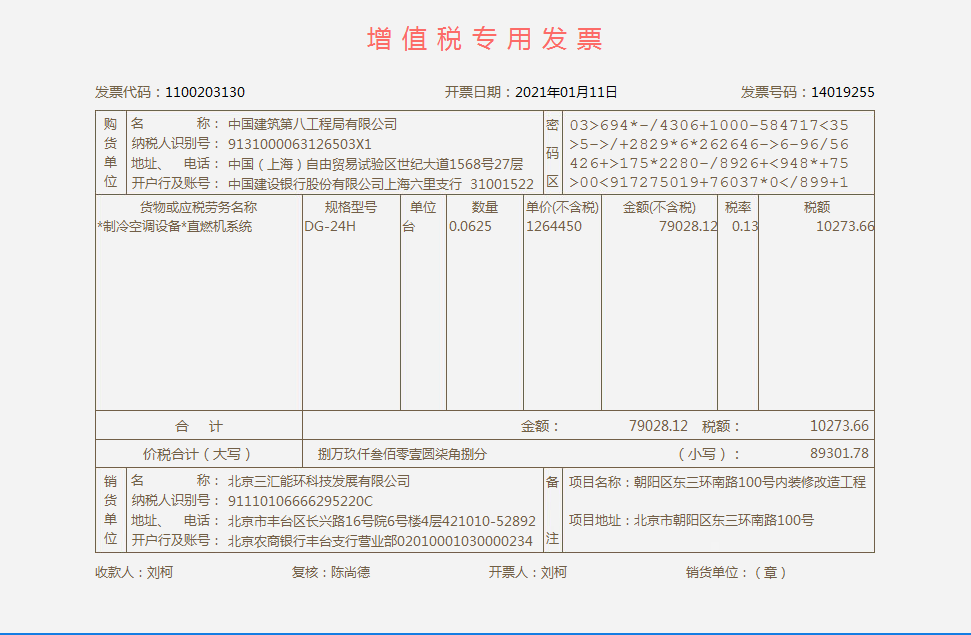Click tax 10273.66 in the item row
Viewport: 971px width, 635px height.
(x=845, y=226)
